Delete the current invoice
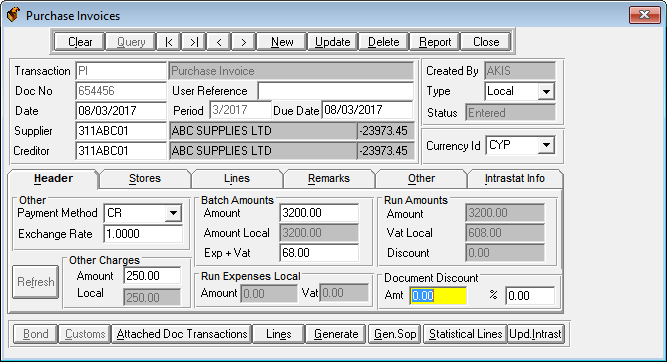 pyautogui.click(x=383, y=42)
